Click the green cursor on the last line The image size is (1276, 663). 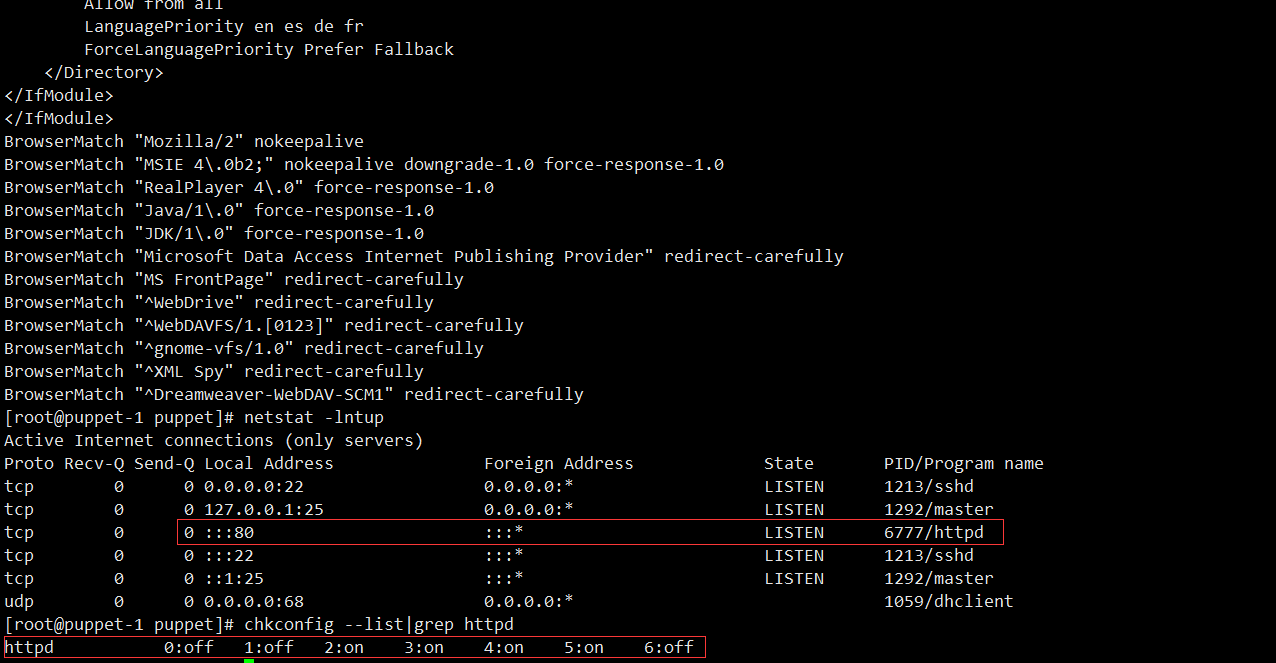[x=249, y=660]
